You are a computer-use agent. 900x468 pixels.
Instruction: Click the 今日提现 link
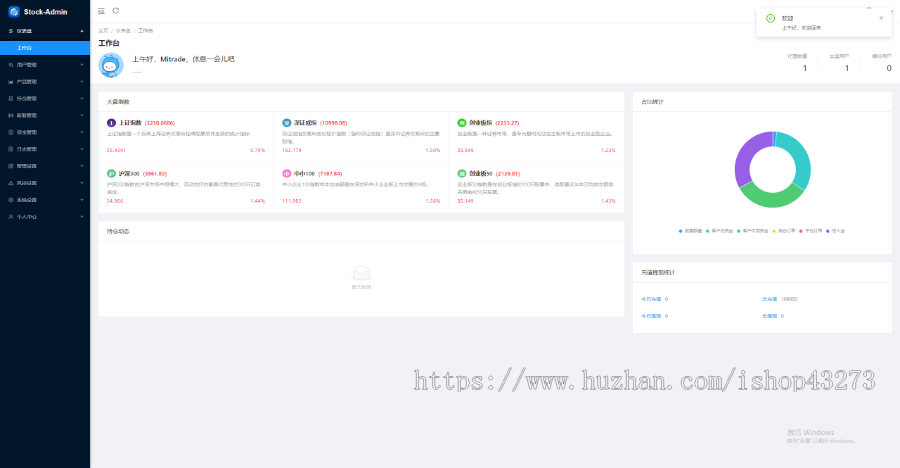point(651,316)
